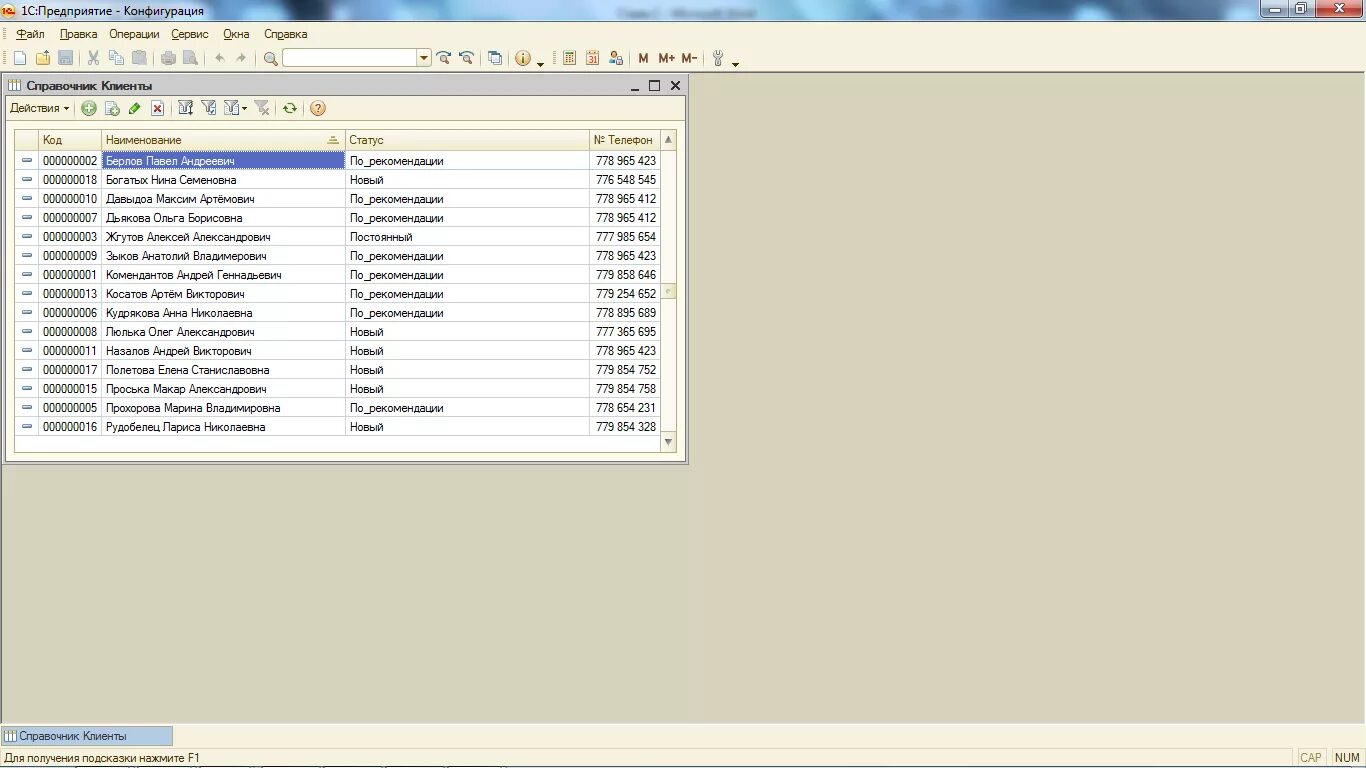
Task: Click the Код column header
Action: click(70, 140)
